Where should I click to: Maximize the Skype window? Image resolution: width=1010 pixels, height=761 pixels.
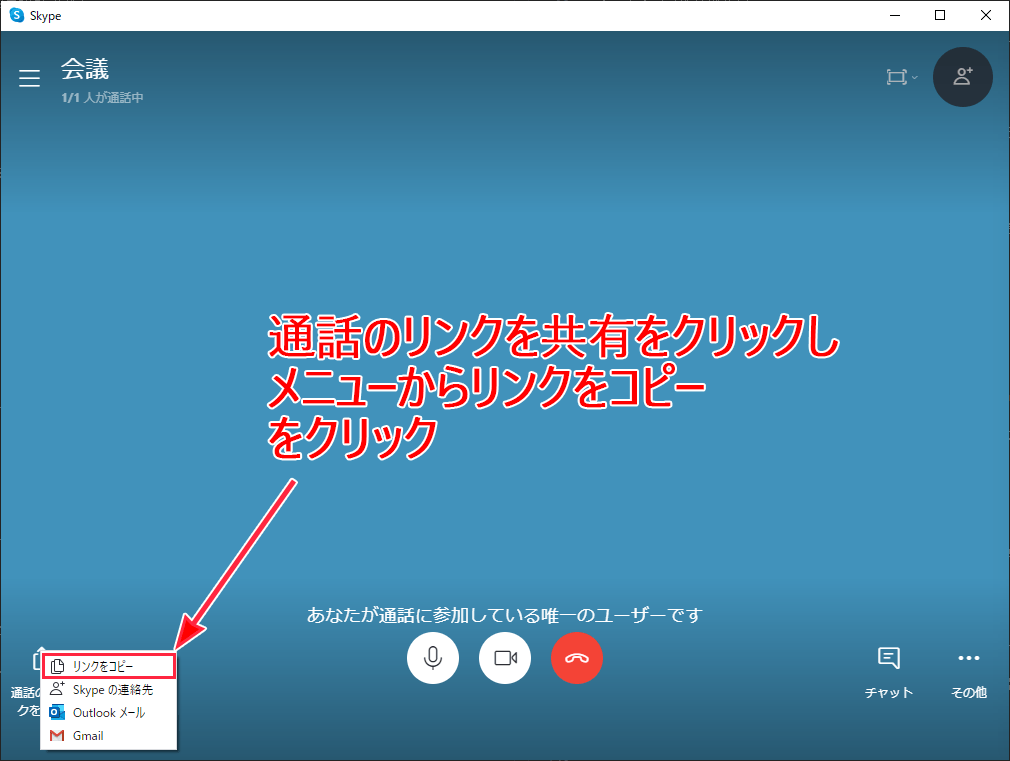click(x=940, y=15)
